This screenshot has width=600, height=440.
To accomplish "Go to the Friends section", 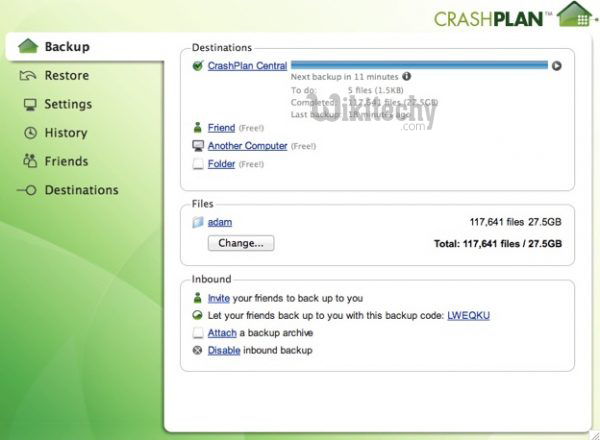I will pyautogui.click(x=66, y=161).
